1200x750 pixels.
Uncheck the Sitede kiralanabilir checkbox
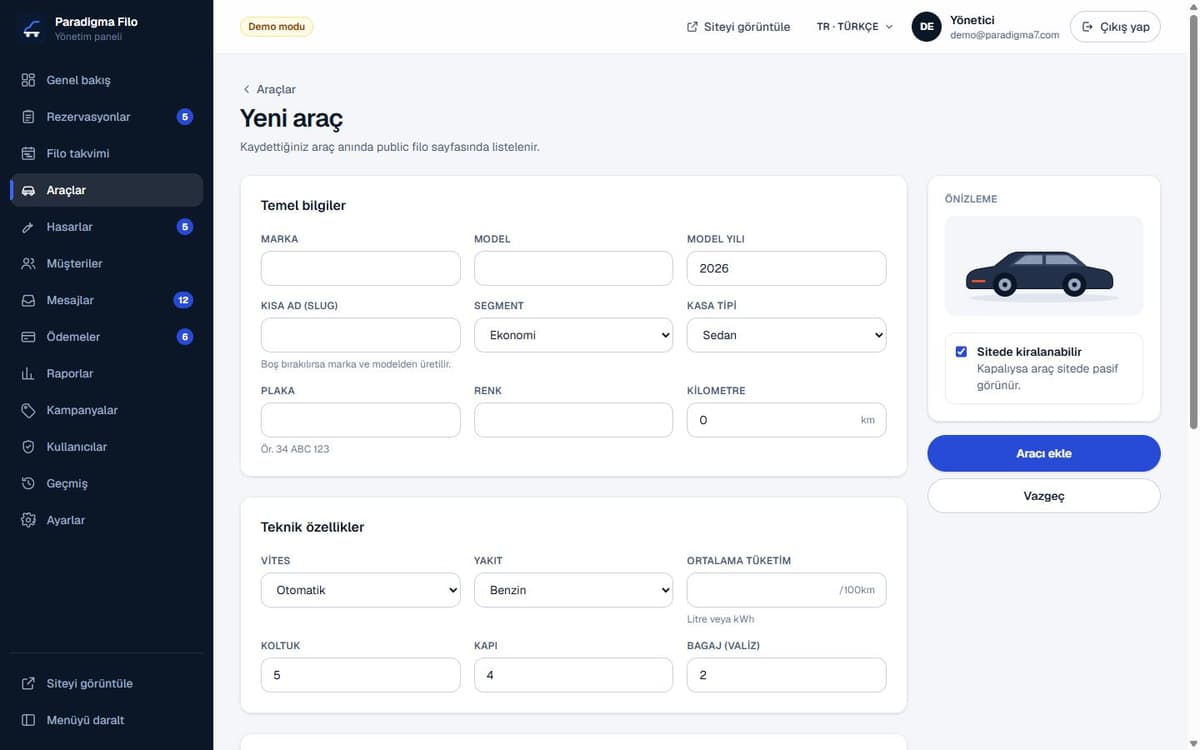(961, 352)
